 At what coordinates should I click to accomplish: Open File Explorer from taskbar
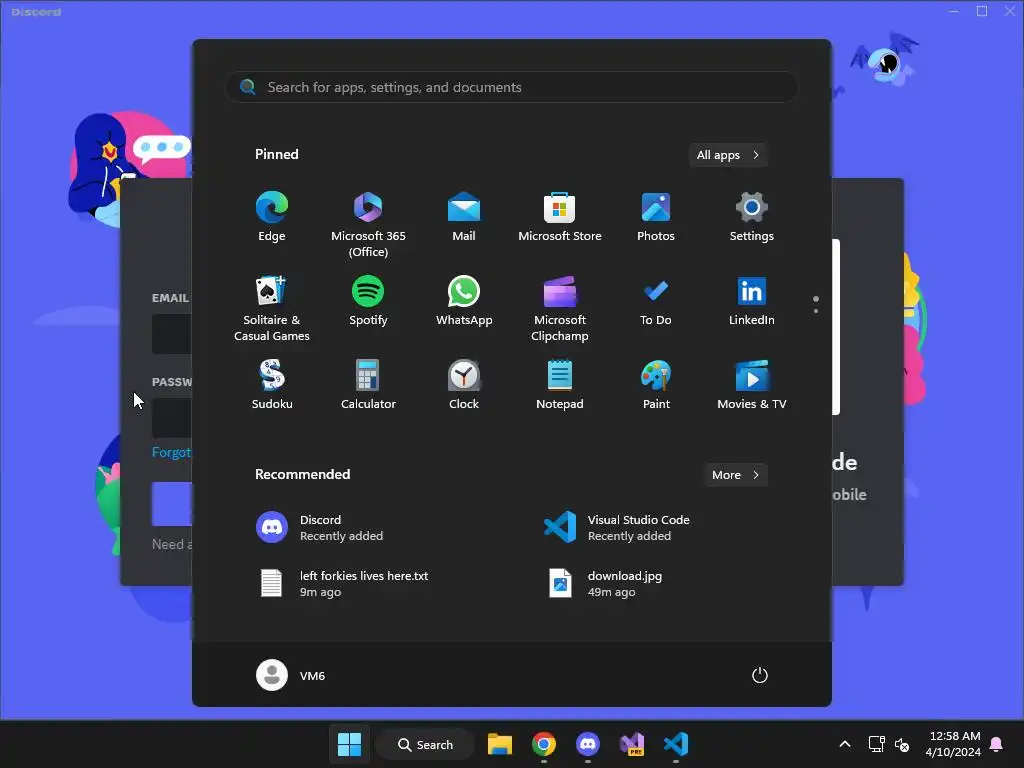pyautogui.click(x=500, y=744)
